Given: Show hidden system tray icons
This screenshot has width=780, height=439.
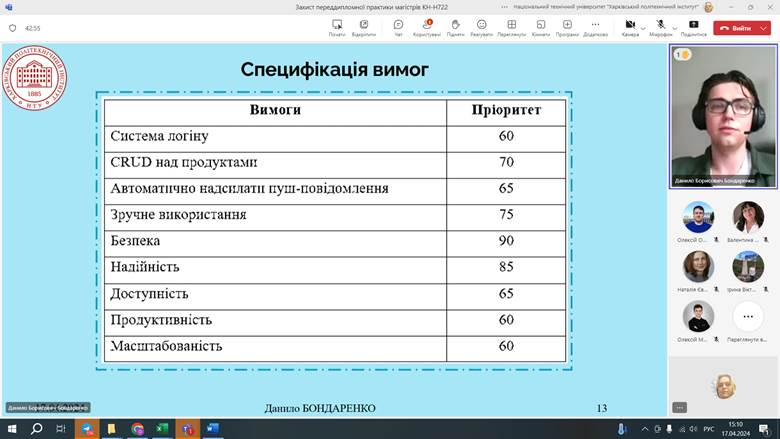Looking at the screenshot, I should tap(645, 429).
